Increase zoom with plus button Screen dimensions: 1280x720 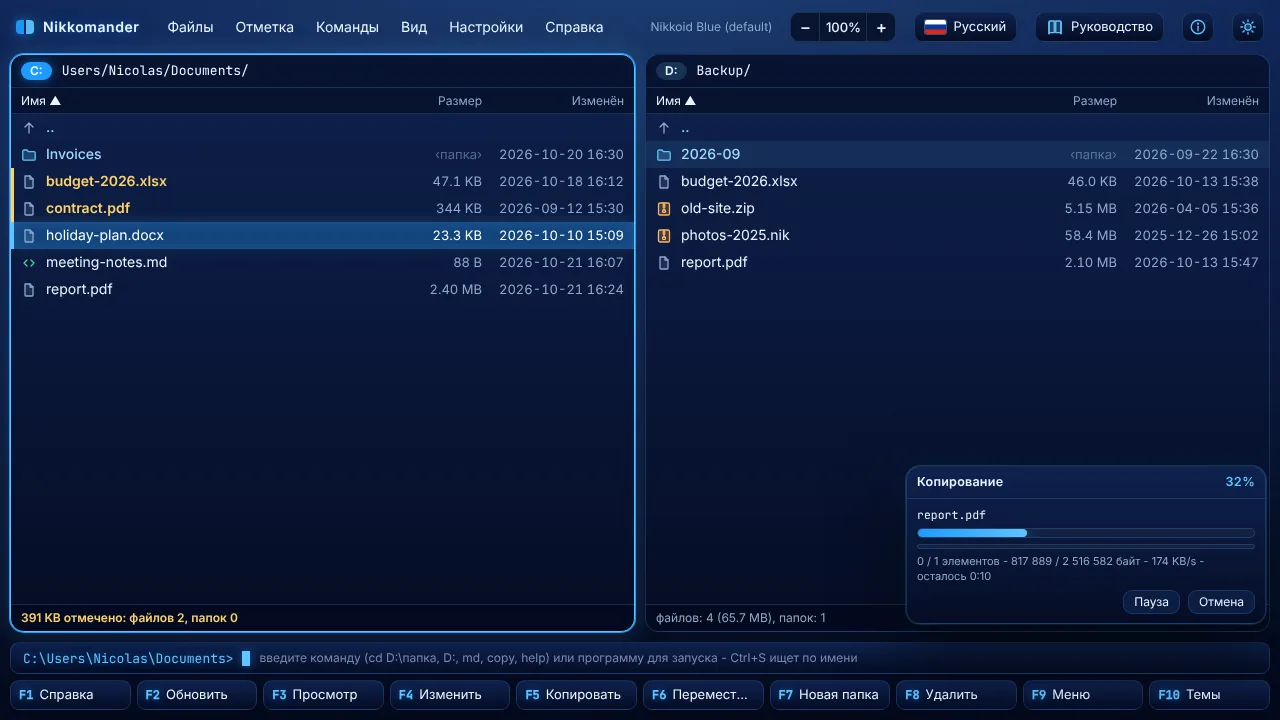tap(881, 27)
